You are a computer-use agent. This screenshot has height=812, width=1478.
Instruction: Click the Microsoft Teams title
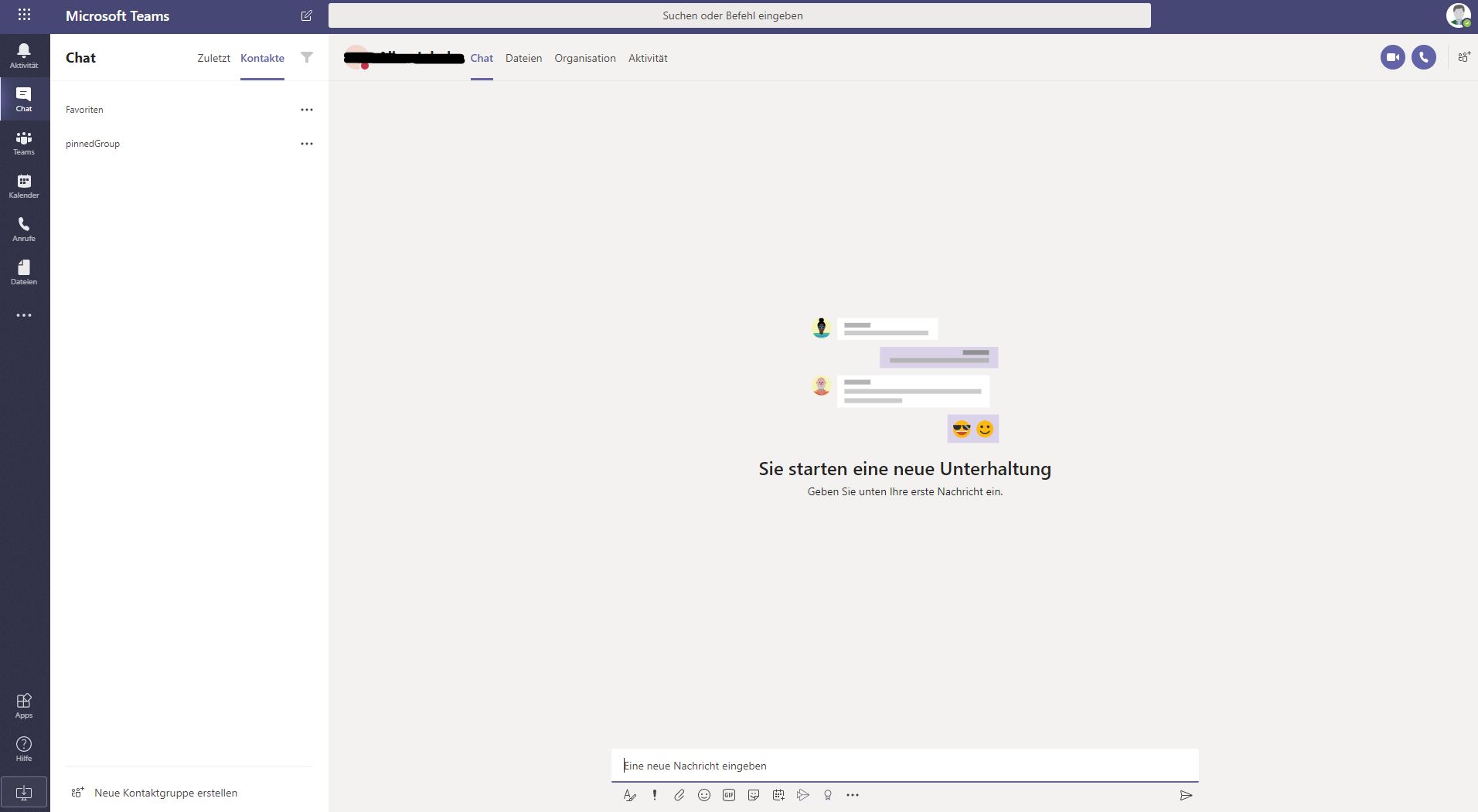[x=117, y=15]
